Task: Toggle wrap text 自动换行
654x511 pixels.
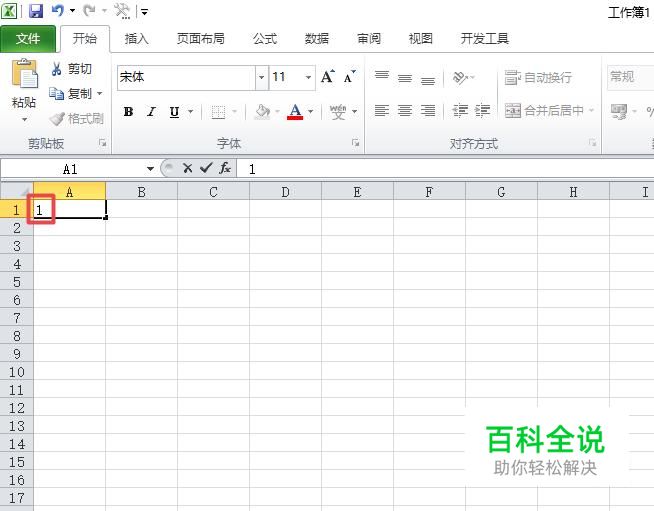Action: (x=538, y=78)
